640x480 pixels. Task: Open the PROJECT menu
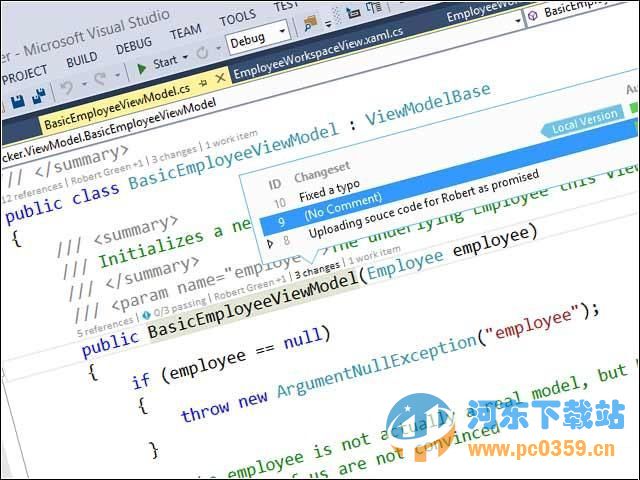(x=24, y=75)
